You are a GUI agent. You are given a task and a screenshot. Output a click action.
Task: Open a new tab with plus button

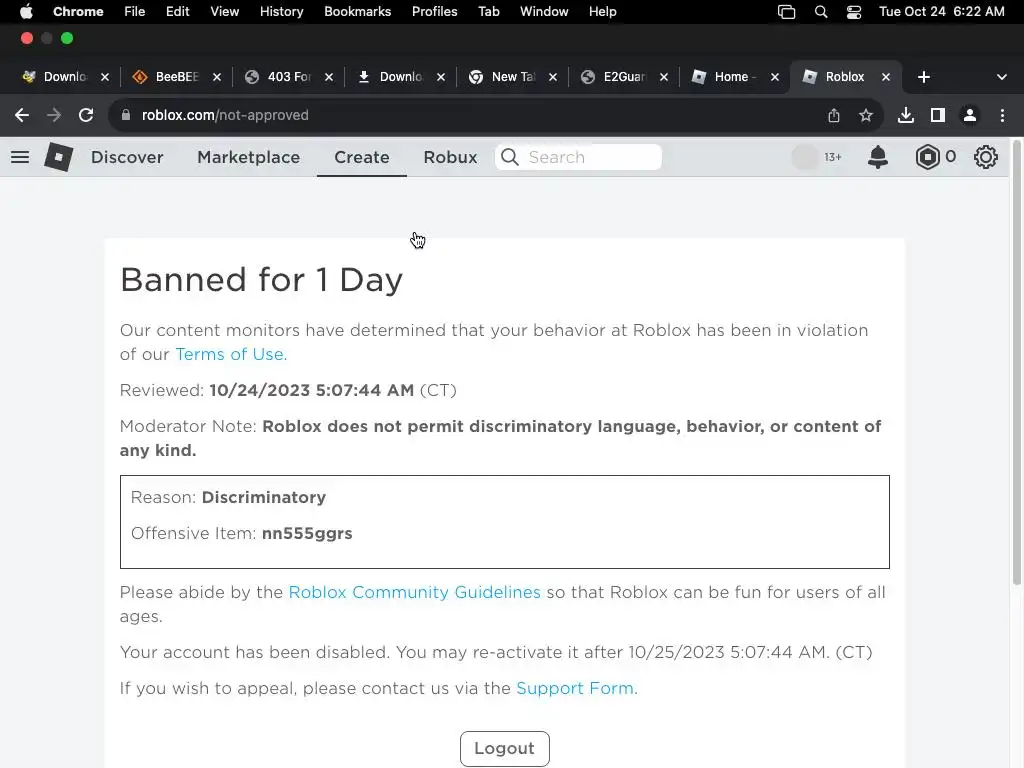click(923, 77)
